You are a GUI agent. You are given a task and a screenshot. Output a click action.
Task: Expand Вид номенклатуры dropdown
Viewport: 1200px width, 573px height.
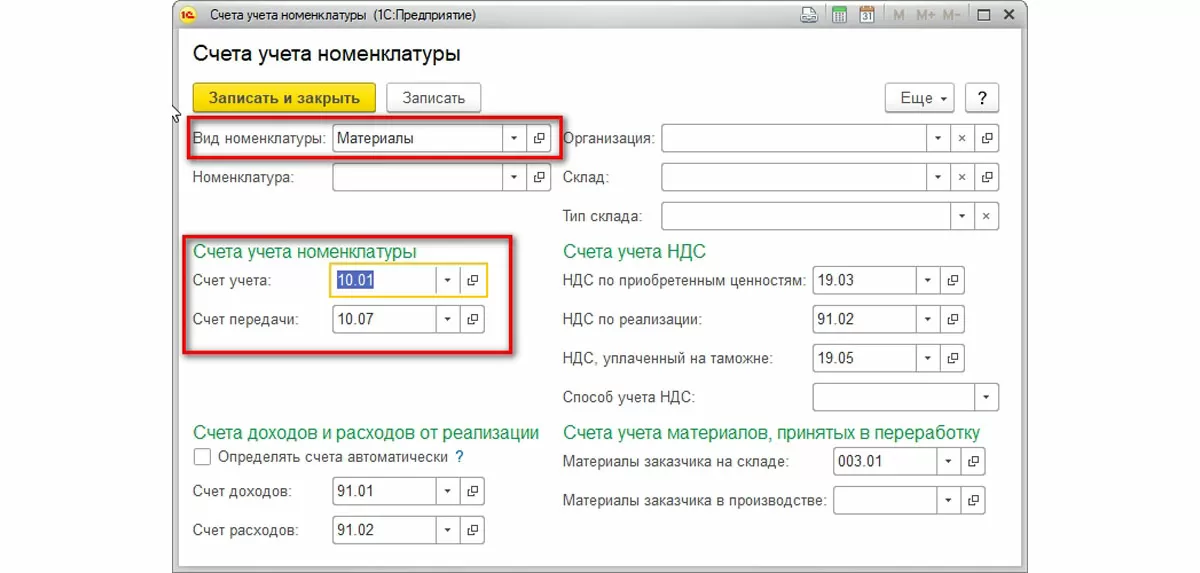[x=514, y=139]
